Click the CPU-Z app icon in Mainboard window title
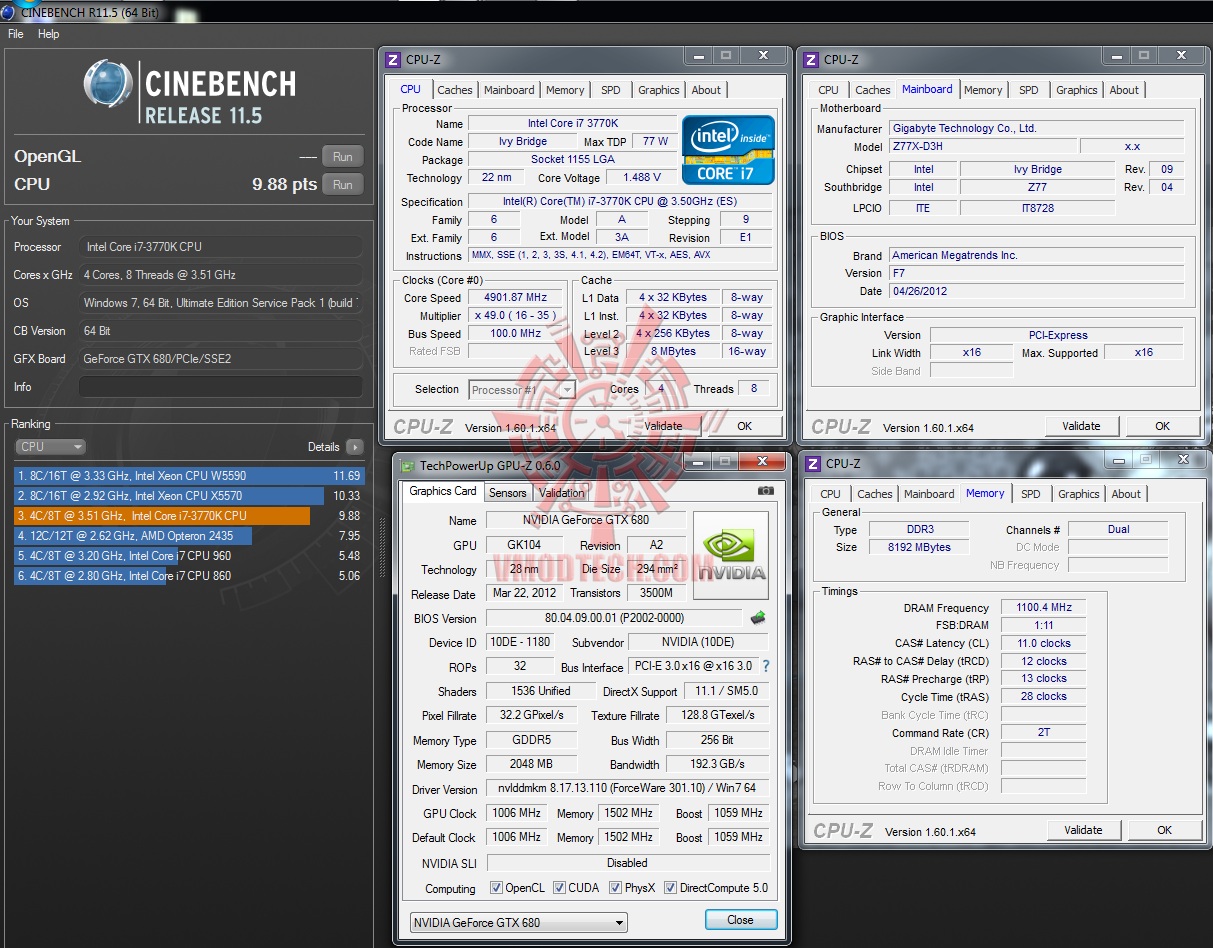The height and width of the screenshot is (948, 1213). [x=812, y=59]
